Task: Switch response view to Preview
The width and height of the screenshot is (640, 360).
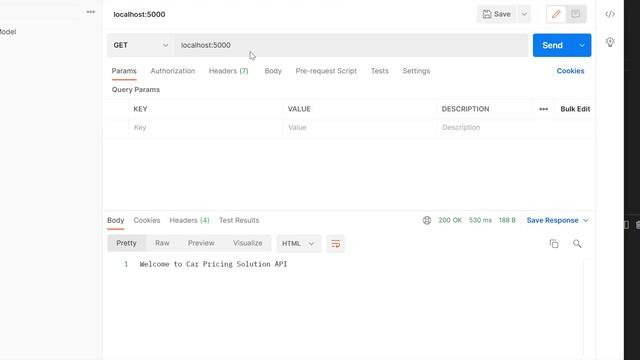Action: pyautogui.click(x=201, y=243)
